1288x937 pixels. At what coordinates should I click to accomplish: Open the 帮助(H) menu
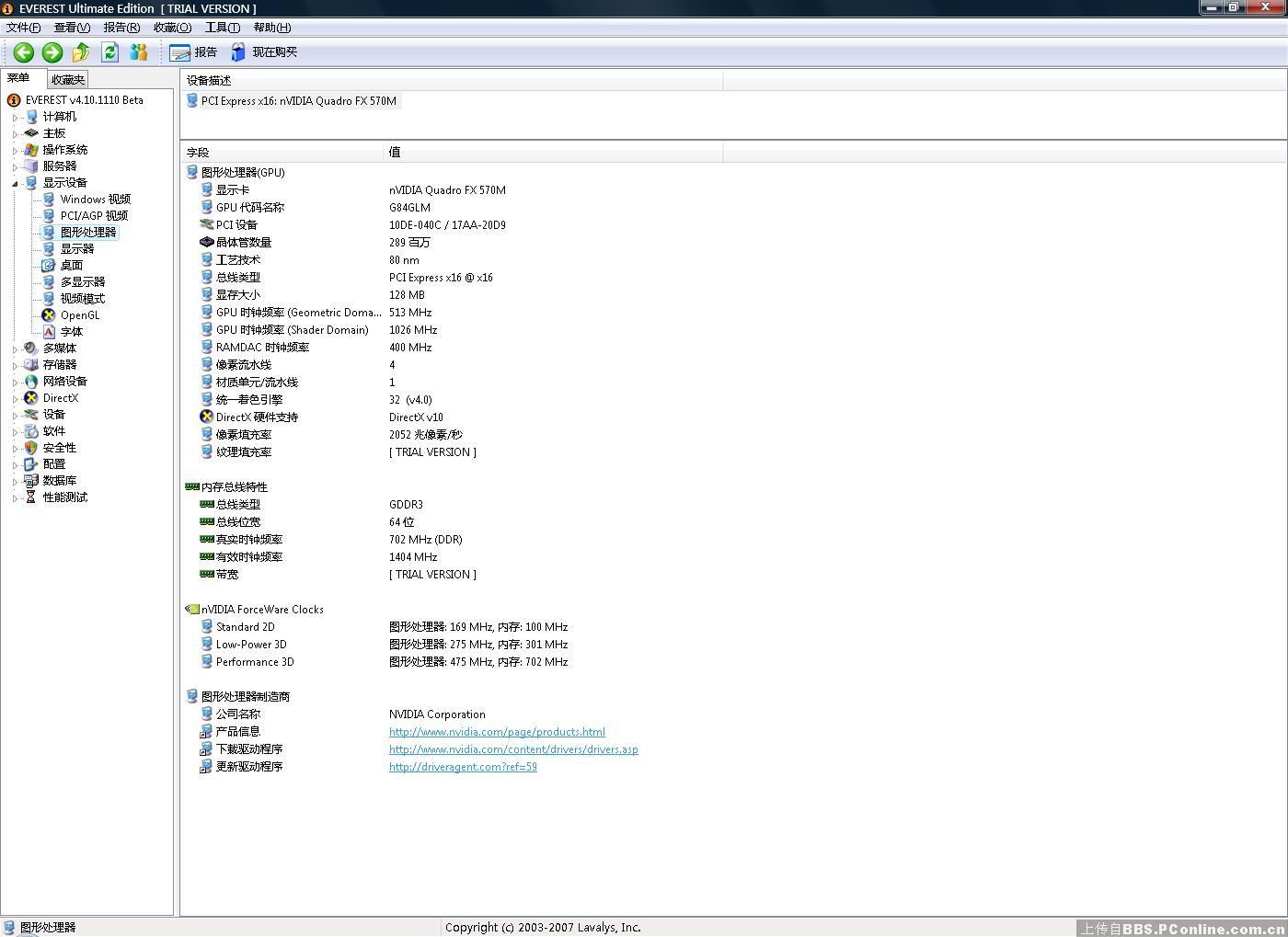272,28
